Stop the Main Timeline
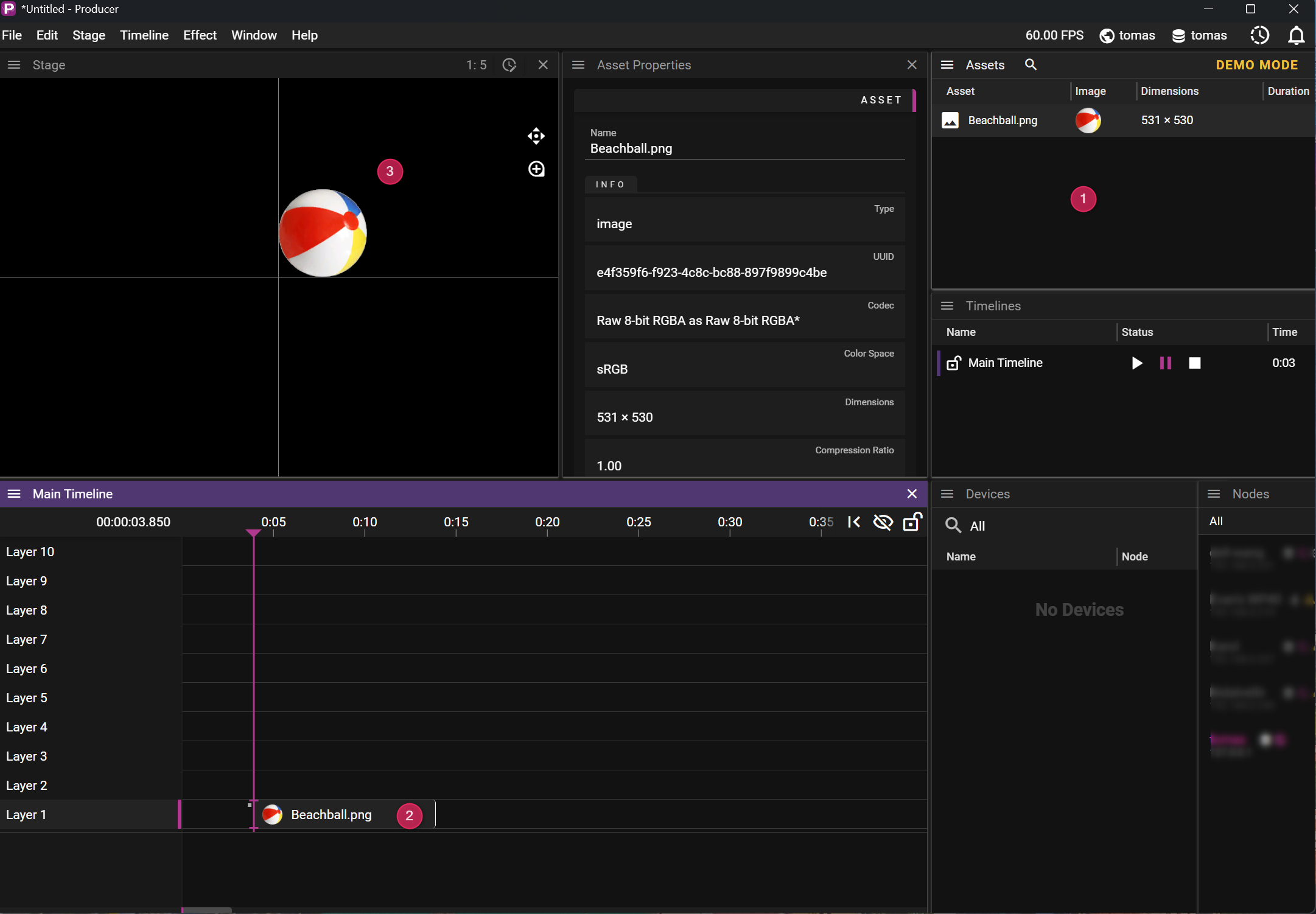The image size is (1316, 914). click(1195, 363)
